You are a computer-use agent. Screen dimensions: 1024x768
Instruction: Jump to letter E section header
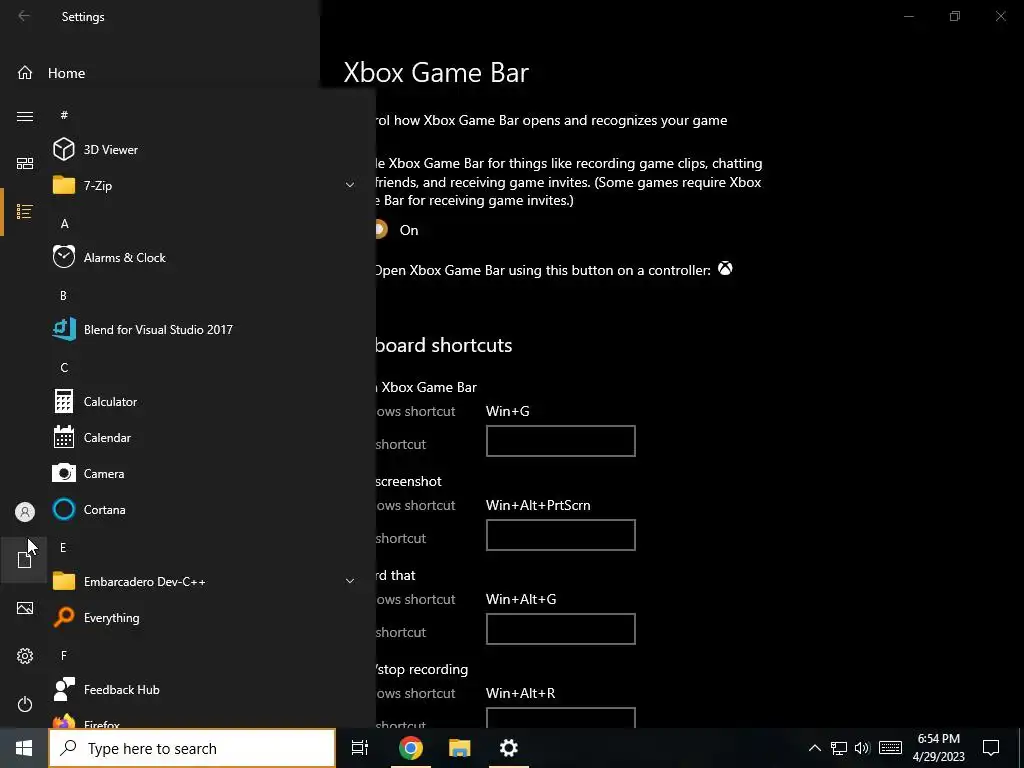point(63,547)
